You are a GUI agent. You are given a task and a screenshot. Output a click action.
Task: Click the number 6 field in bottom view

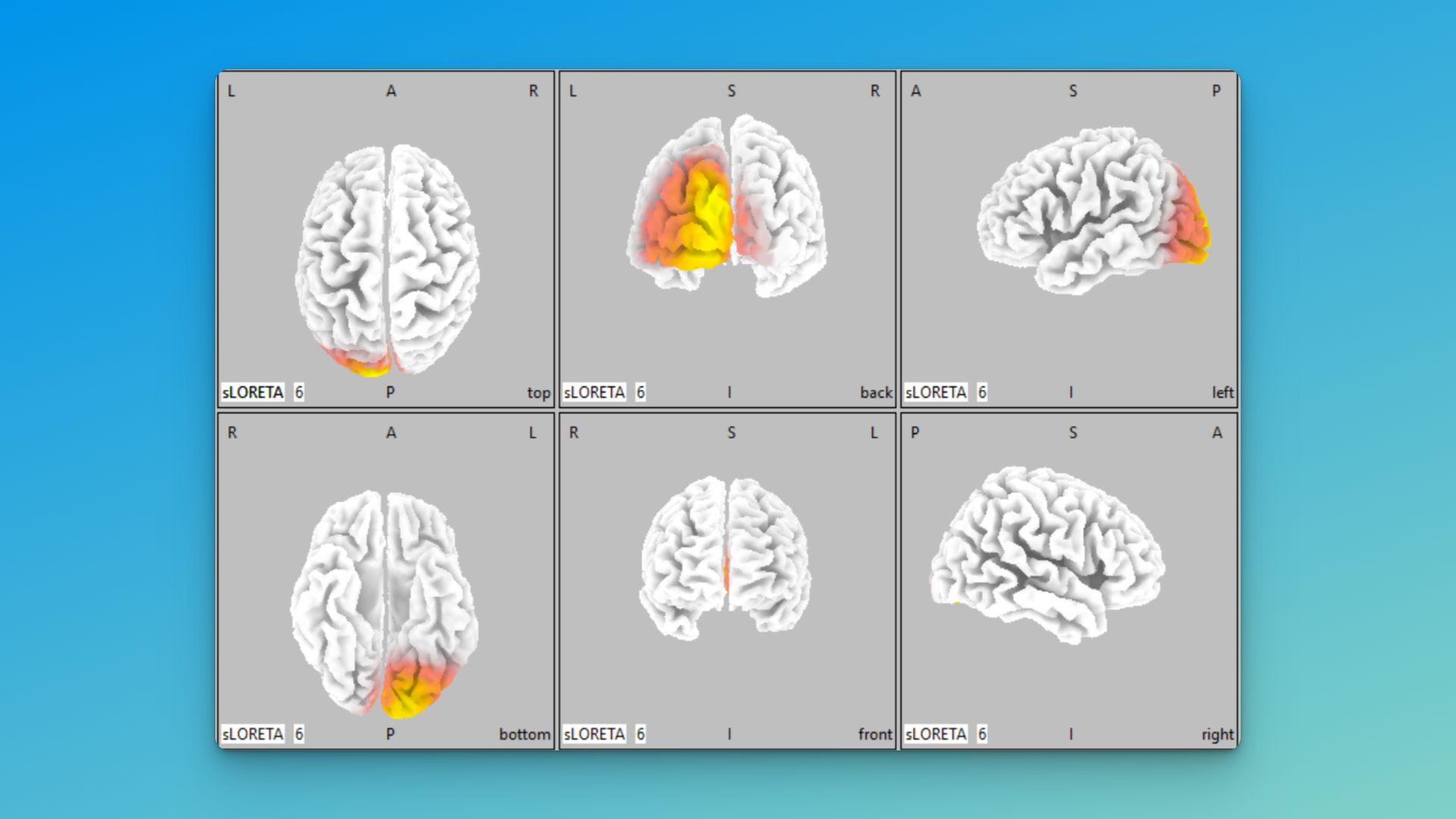[300, 734]
